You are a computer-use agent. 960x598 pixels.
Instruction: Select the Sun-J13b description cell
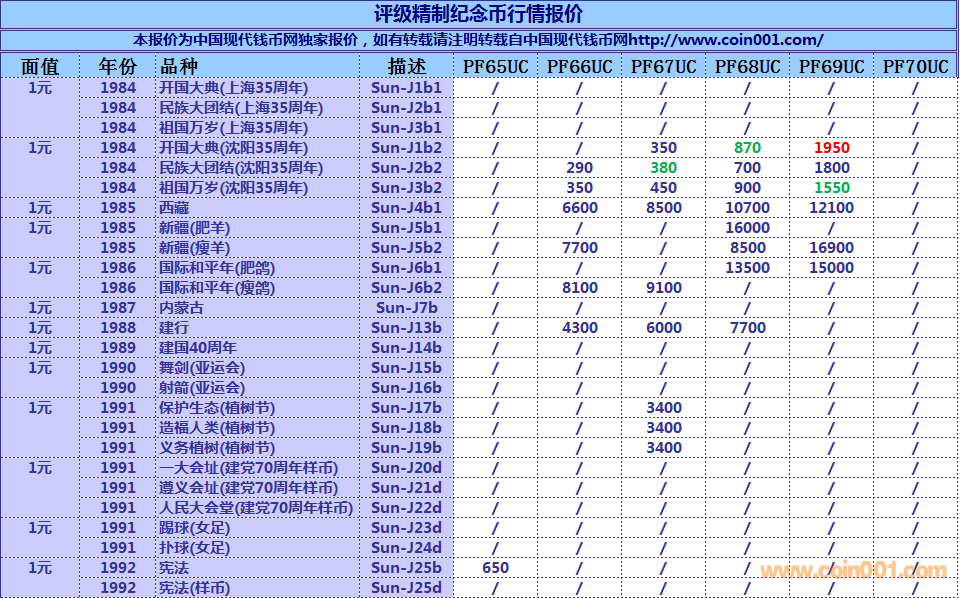[406, 328]
